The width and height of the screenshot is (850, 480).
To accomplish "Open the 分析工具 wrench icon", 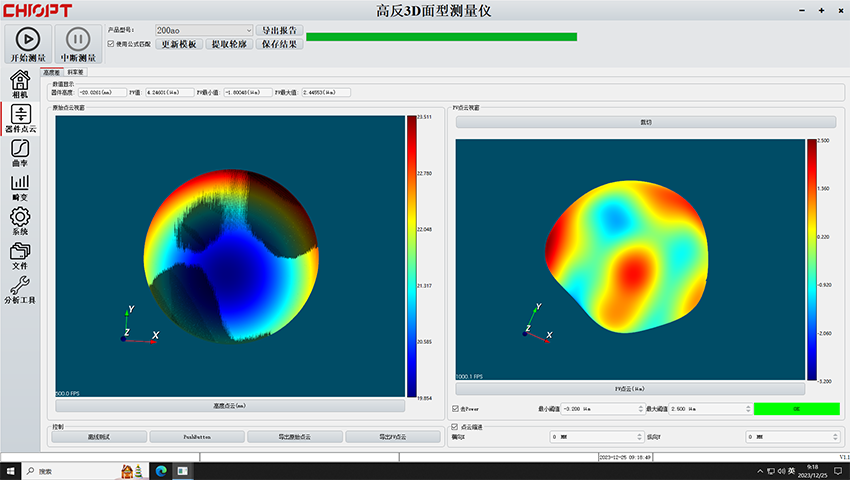I will tap(20, 287).
